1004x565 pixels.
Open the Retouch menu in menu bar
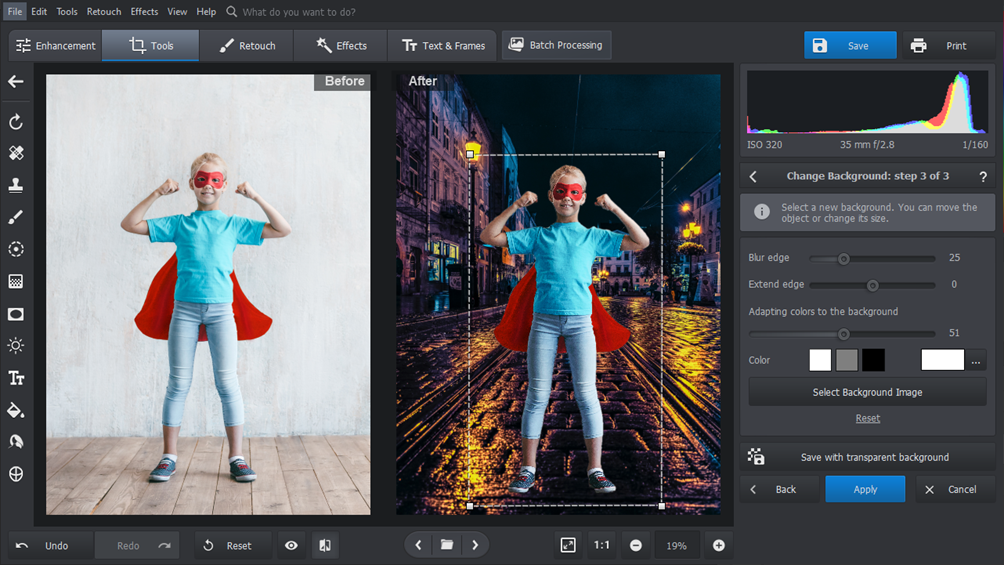(104, 12)
